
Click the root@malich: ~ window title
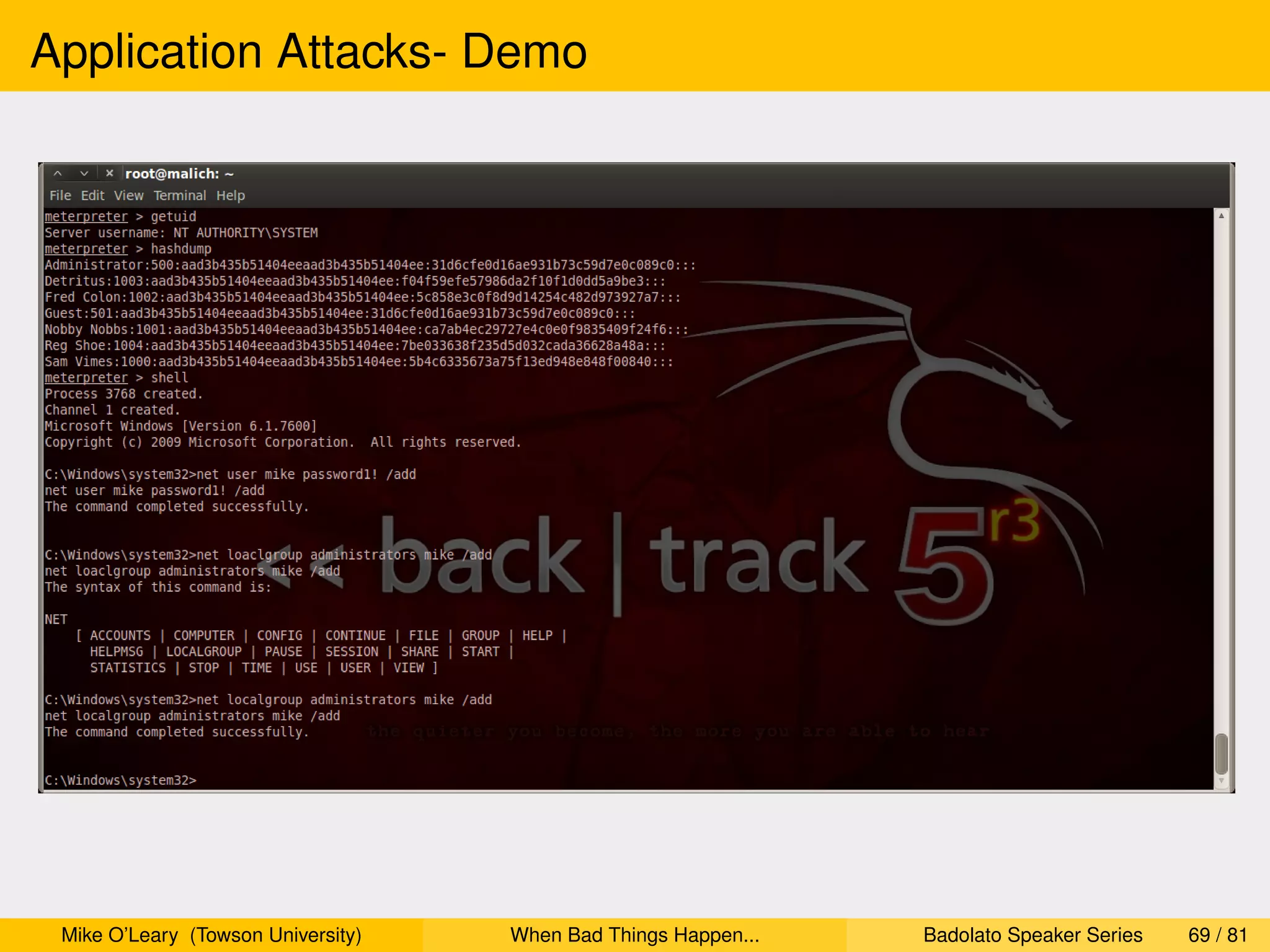click(x=179, y=174)
